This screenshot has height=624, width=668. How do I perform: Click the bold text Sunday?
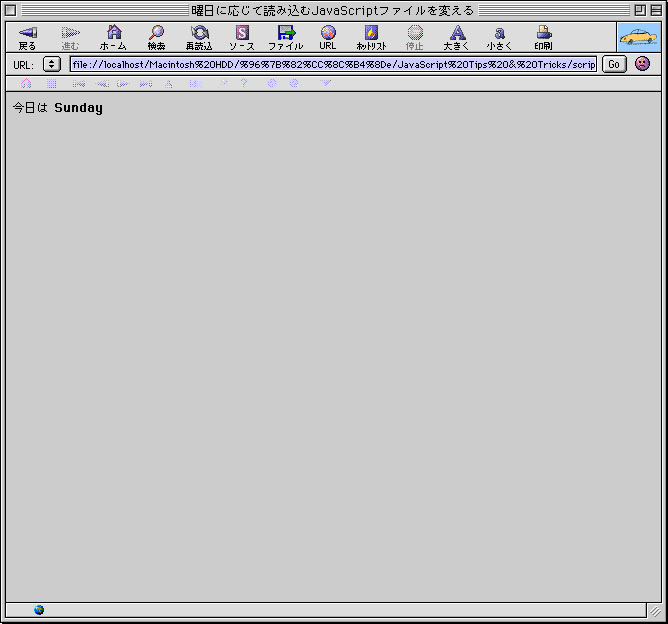pyautogui.click(x=78, y=108)
